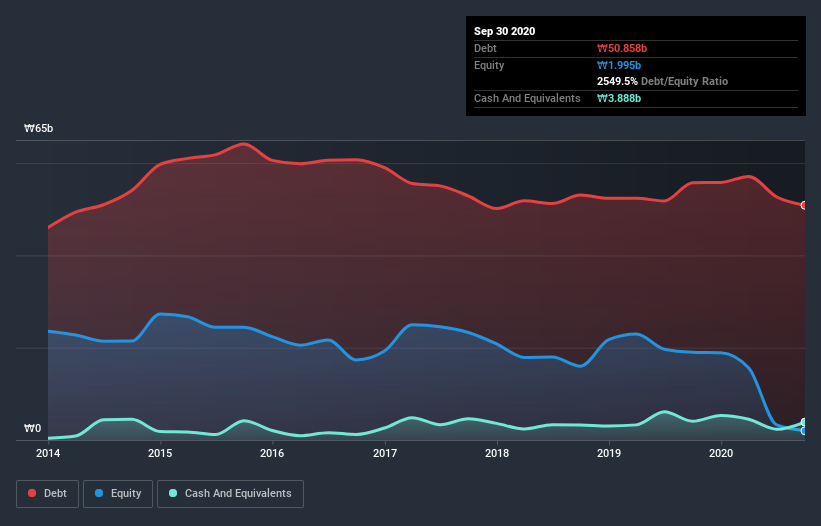This screenshot has height=526, width=821.
Task: Click the ₩0 y-axis label
Action: click(x=32, y=429)
